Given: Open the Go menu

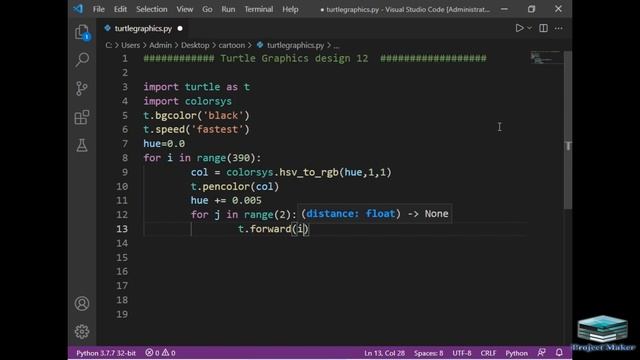Looking at the screenshot, I should [207, 9].
